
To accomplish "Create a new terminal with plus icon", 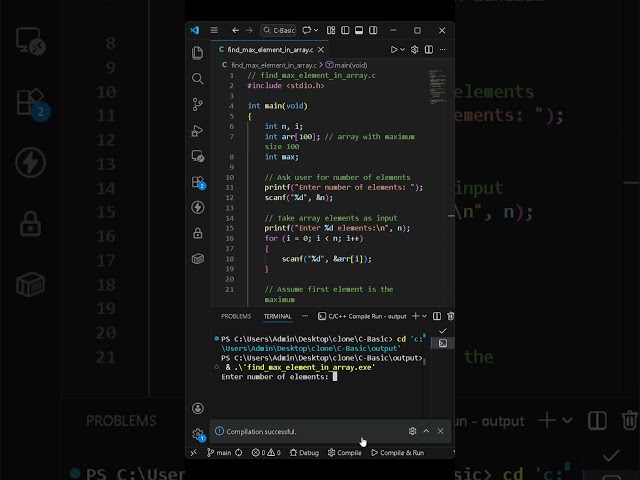I will coord(416,316).
